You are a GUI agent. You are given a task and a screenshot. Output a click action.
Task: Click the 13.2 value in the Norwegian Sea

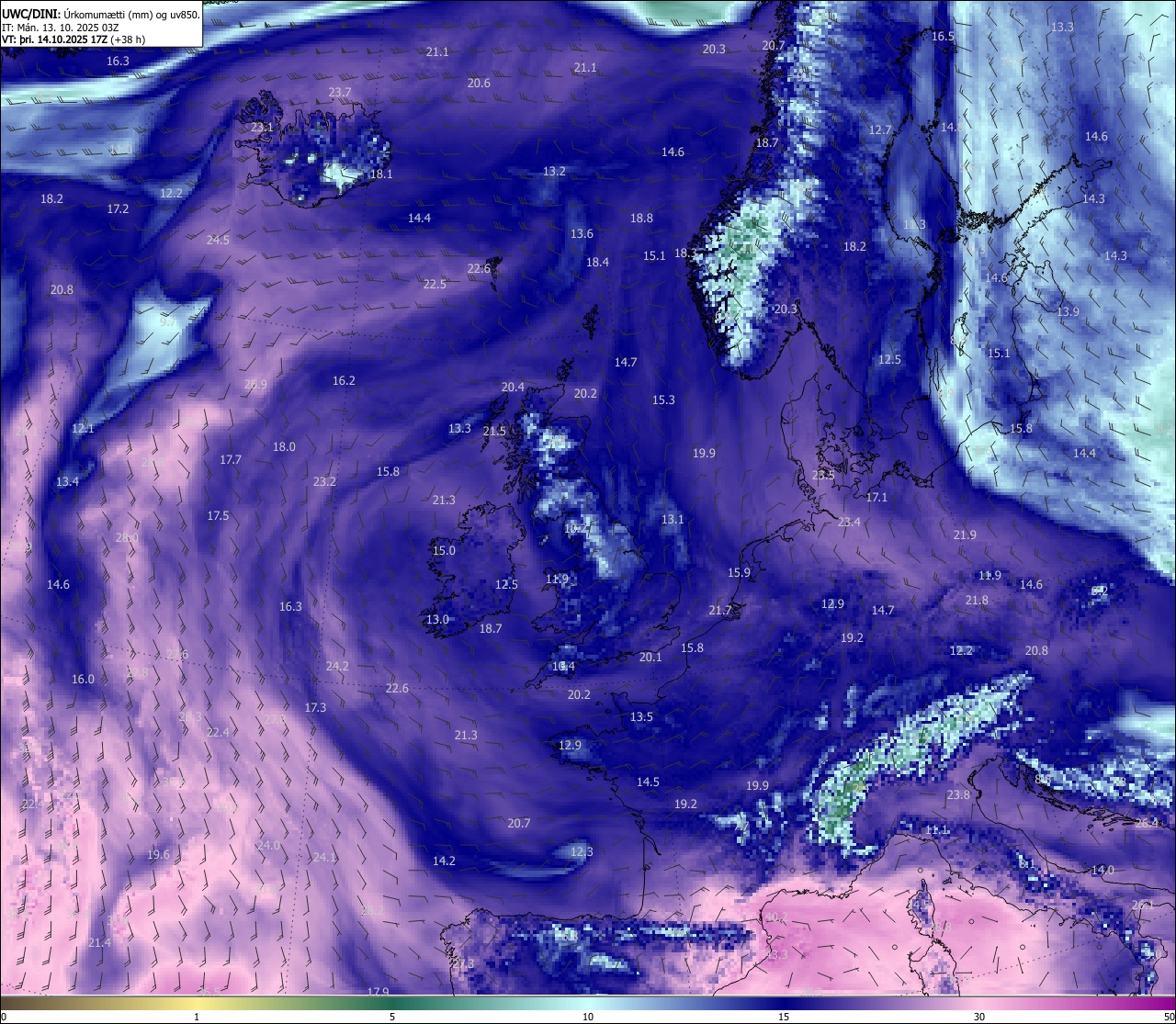tap(554, 171)
